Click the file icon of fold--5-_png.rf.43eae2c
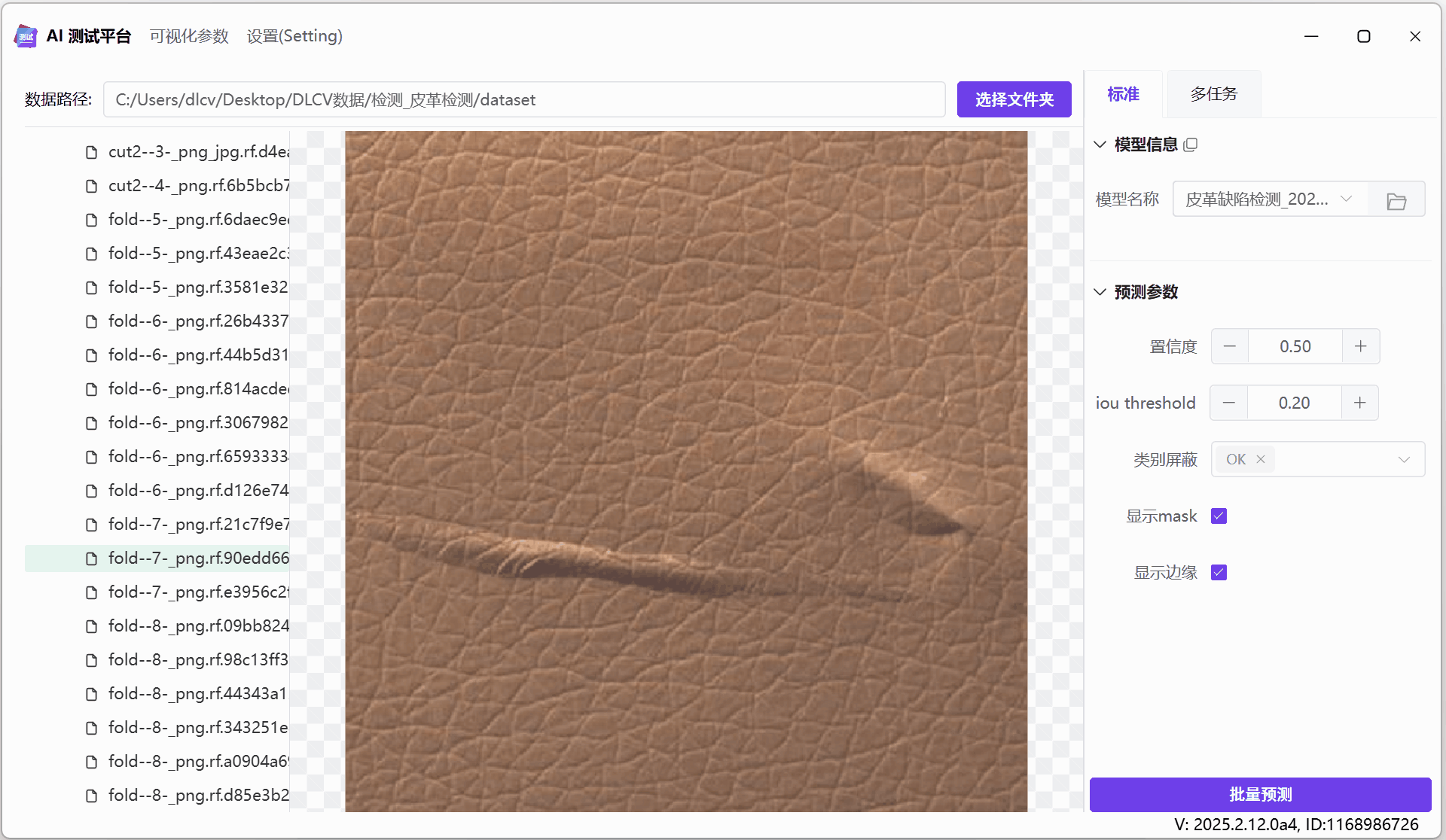This screenshot has width=1446, height=840. (x=92, y=254)
